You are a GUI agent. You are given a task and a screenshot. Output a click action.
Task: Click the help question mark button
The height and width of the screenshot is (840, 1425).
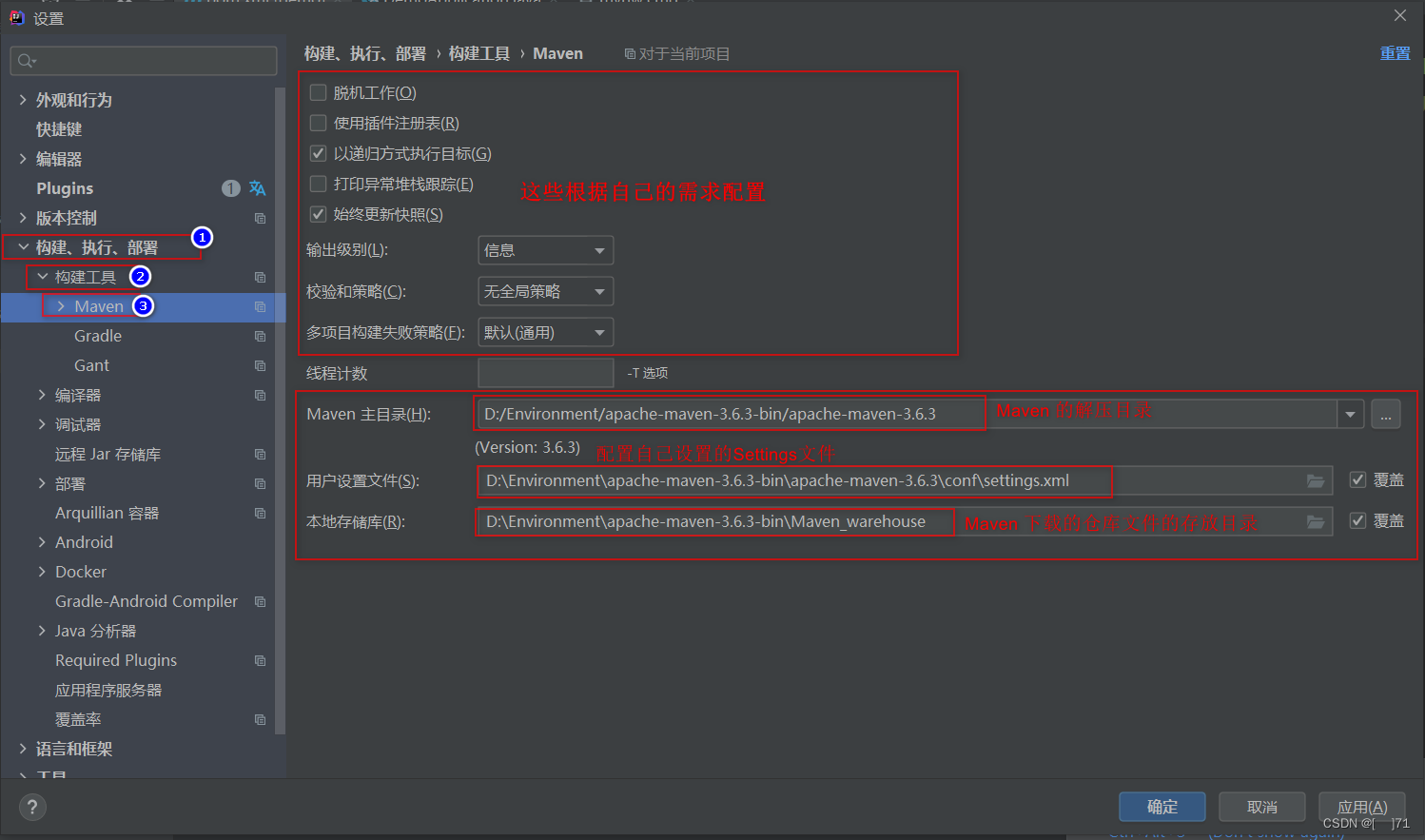point(32,808)
